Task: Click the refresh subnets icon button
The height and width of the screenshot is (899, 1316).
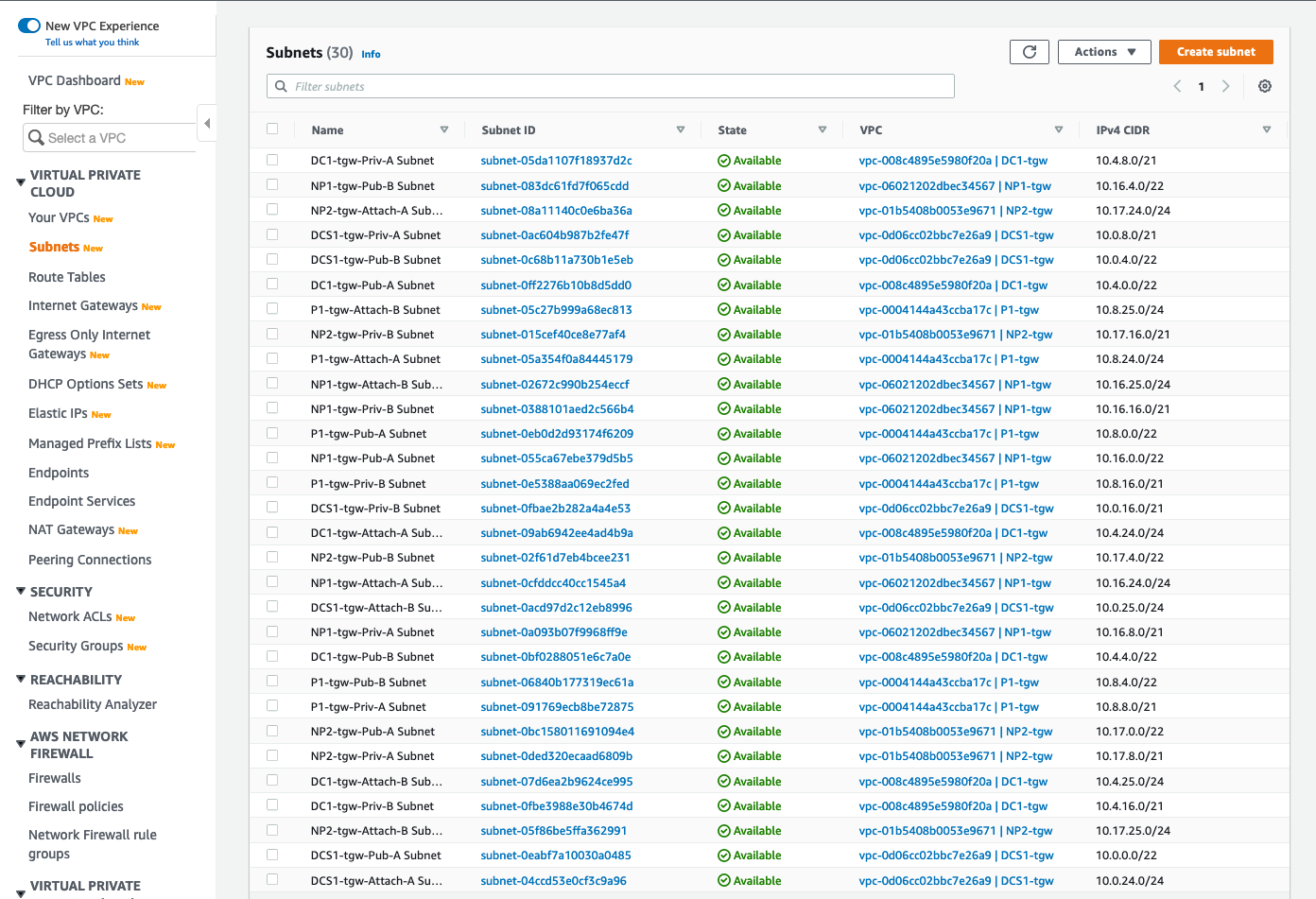Action: pos(1030,52)
